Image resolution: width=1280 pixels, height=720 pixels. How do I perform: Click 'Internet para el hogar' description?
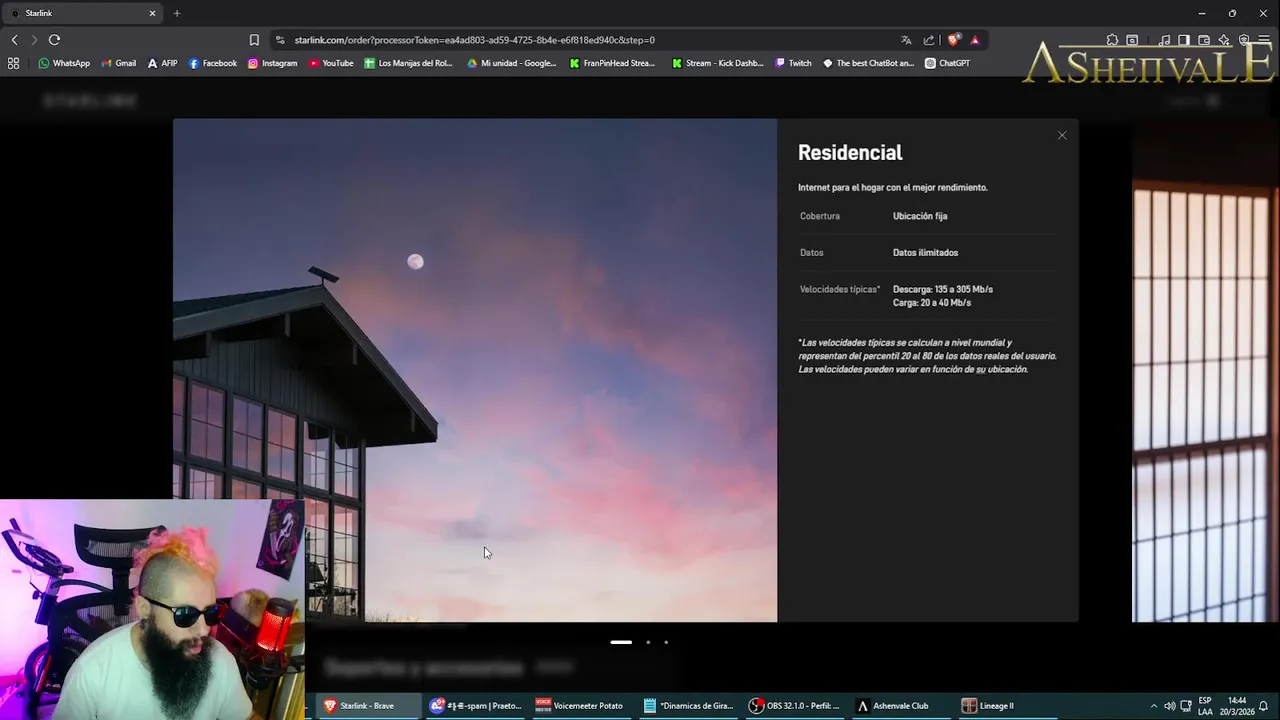click(x=893, y=187)
